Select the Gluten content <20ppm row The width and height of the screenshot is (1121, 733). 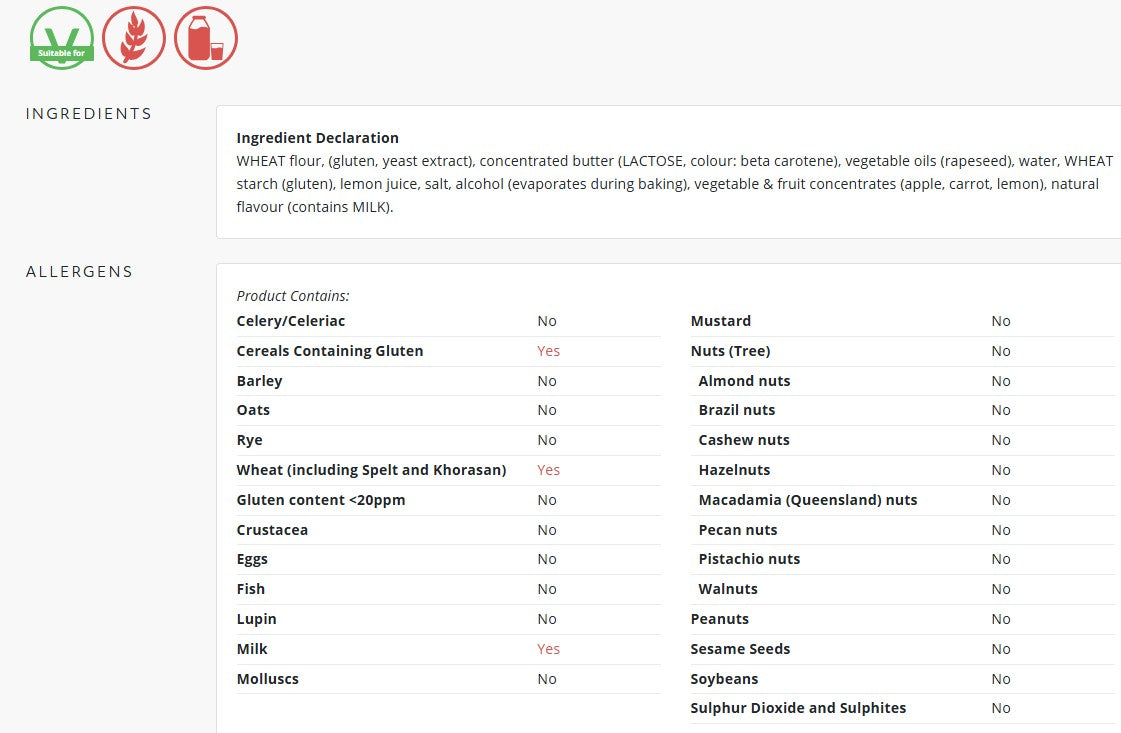pyautogui.click(x=448, y=501)
